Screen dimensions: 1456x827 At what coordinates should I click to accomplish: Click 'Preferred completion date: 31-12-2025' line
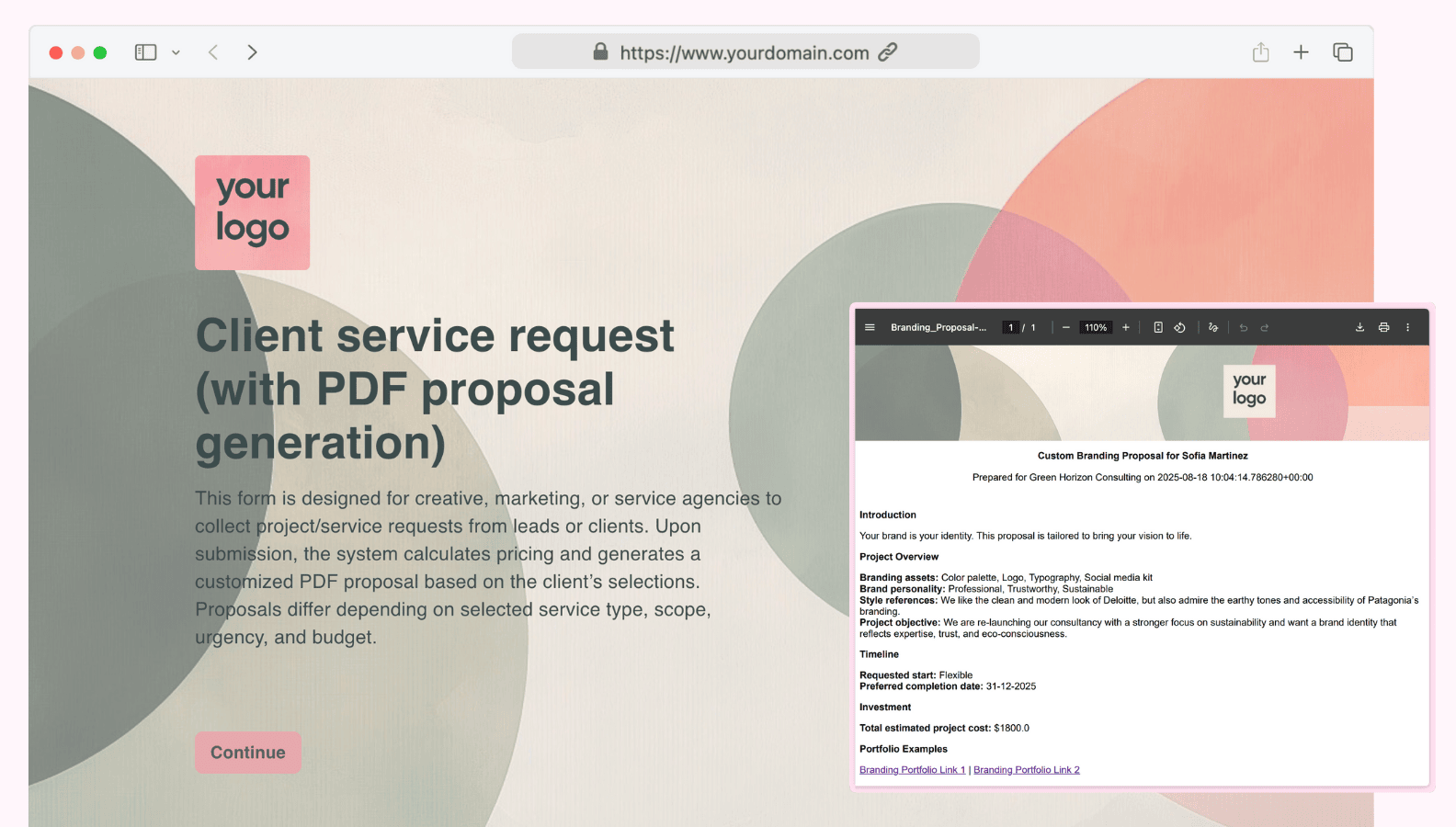948,686
